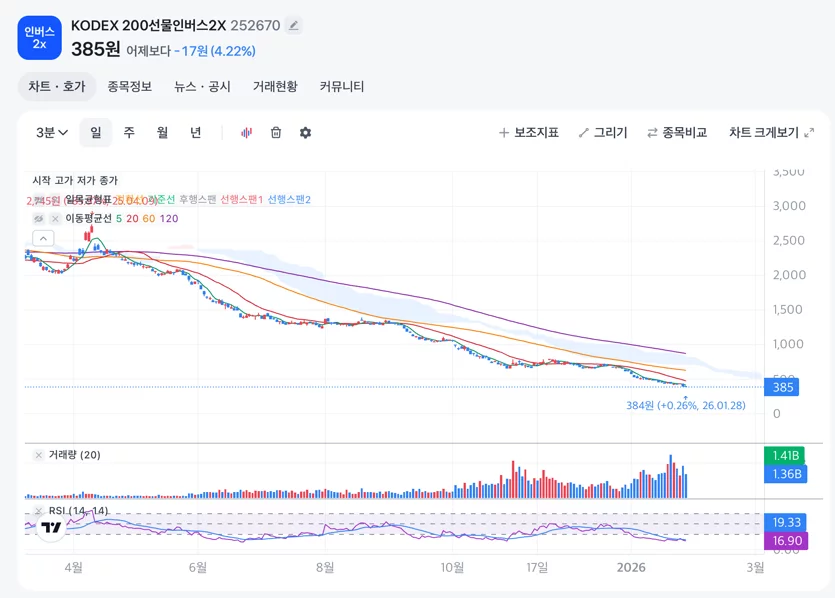This screenshot has width=835, height=598.
Task: Click the blue 385 current price tag
Action: (781, 387)
